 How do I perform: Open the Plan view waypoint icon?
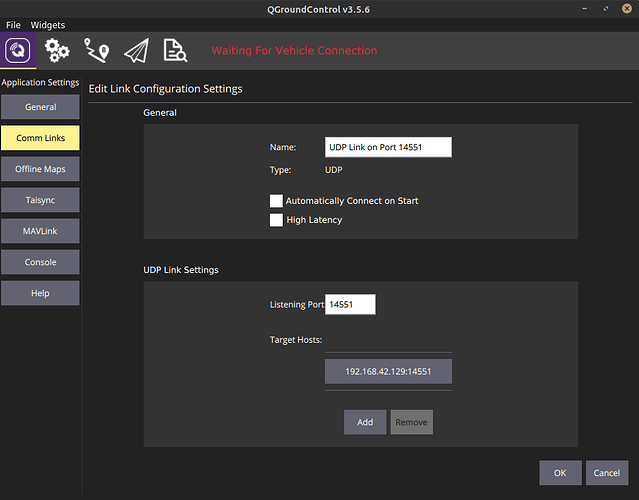pos(97,50)
